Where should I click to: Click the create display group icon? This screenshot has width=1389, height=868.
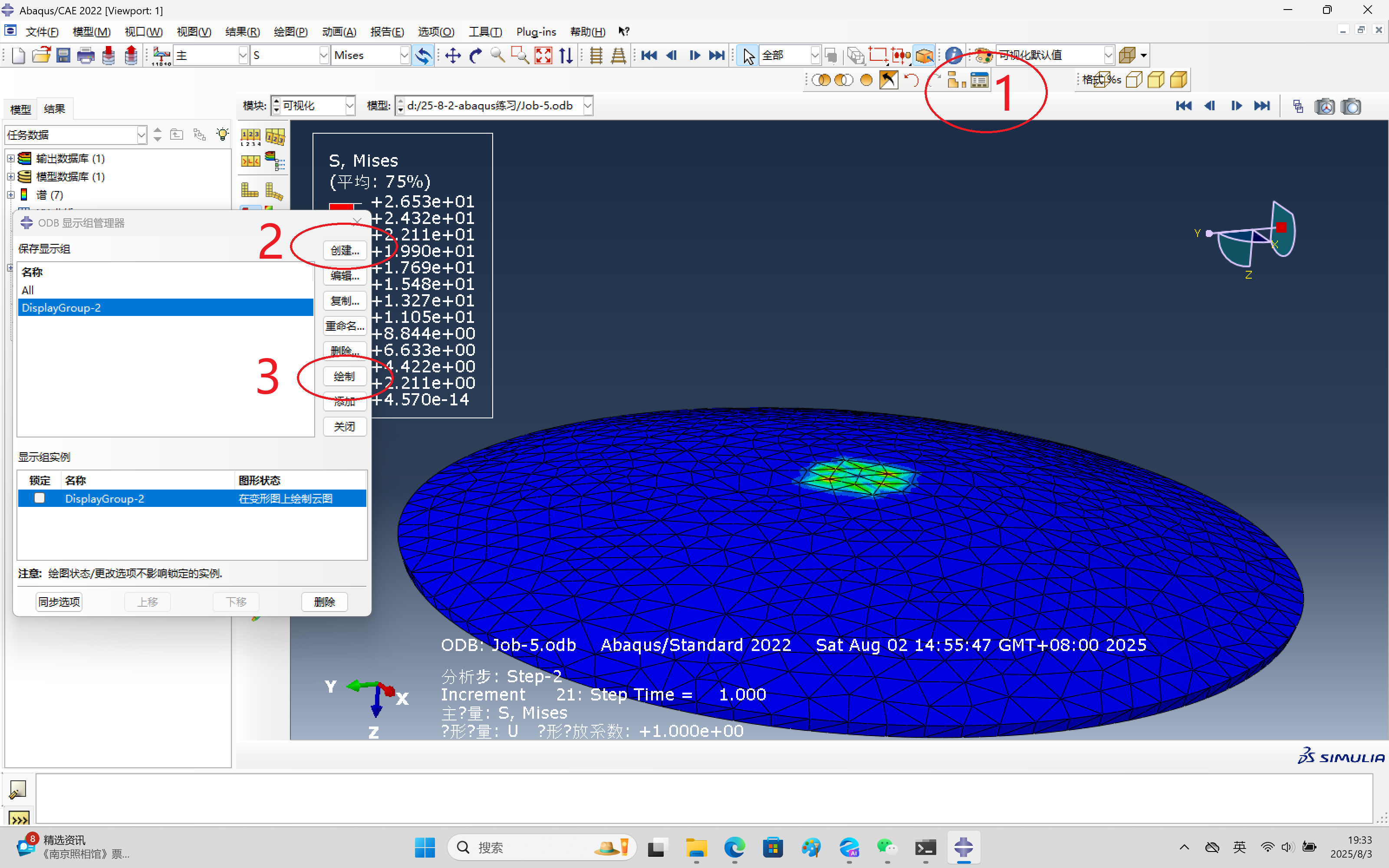click(956, 80)
